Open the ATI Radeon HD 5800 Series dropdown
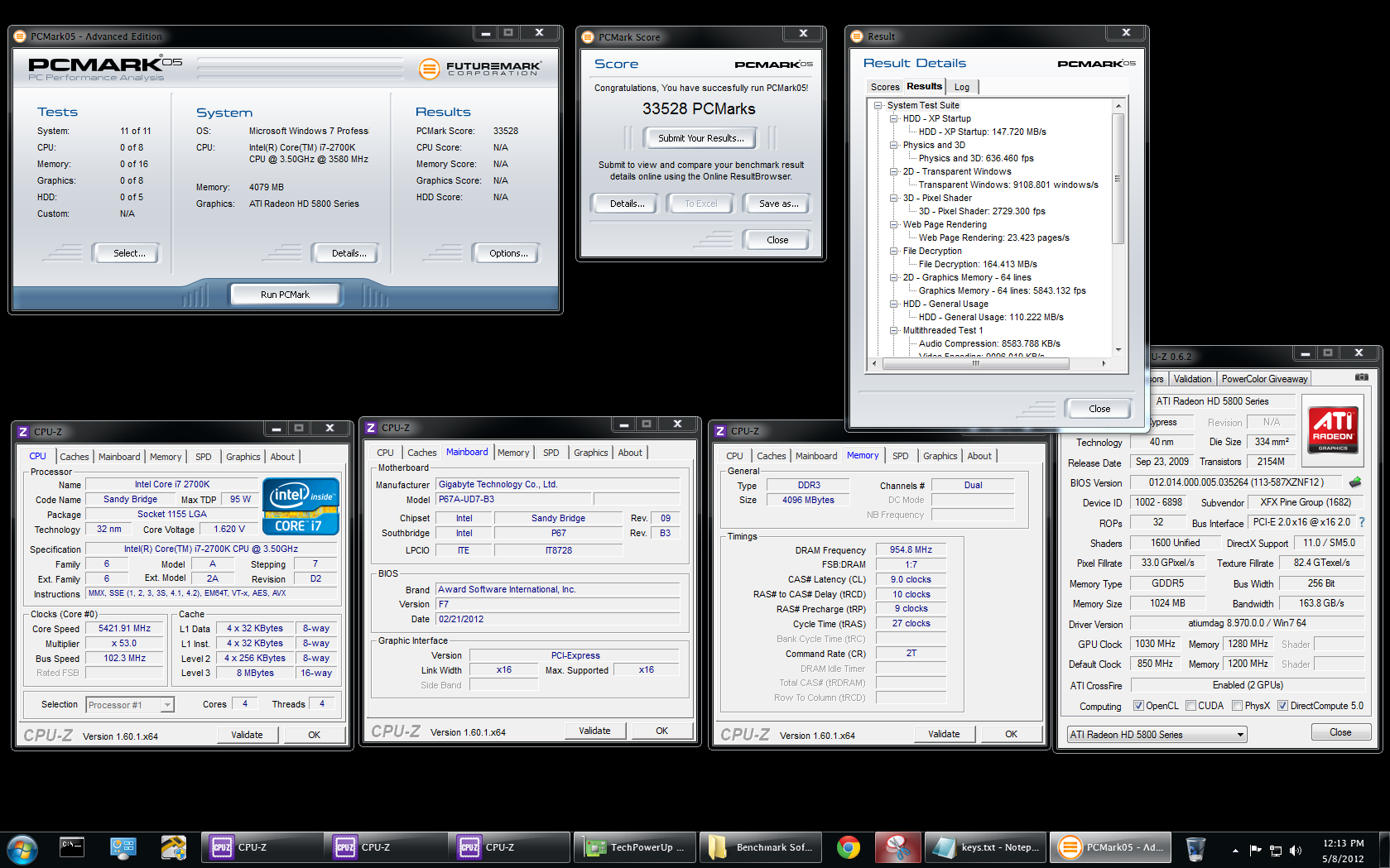This screenshot has width=1390, height=868. click(x=1157, y=735)
